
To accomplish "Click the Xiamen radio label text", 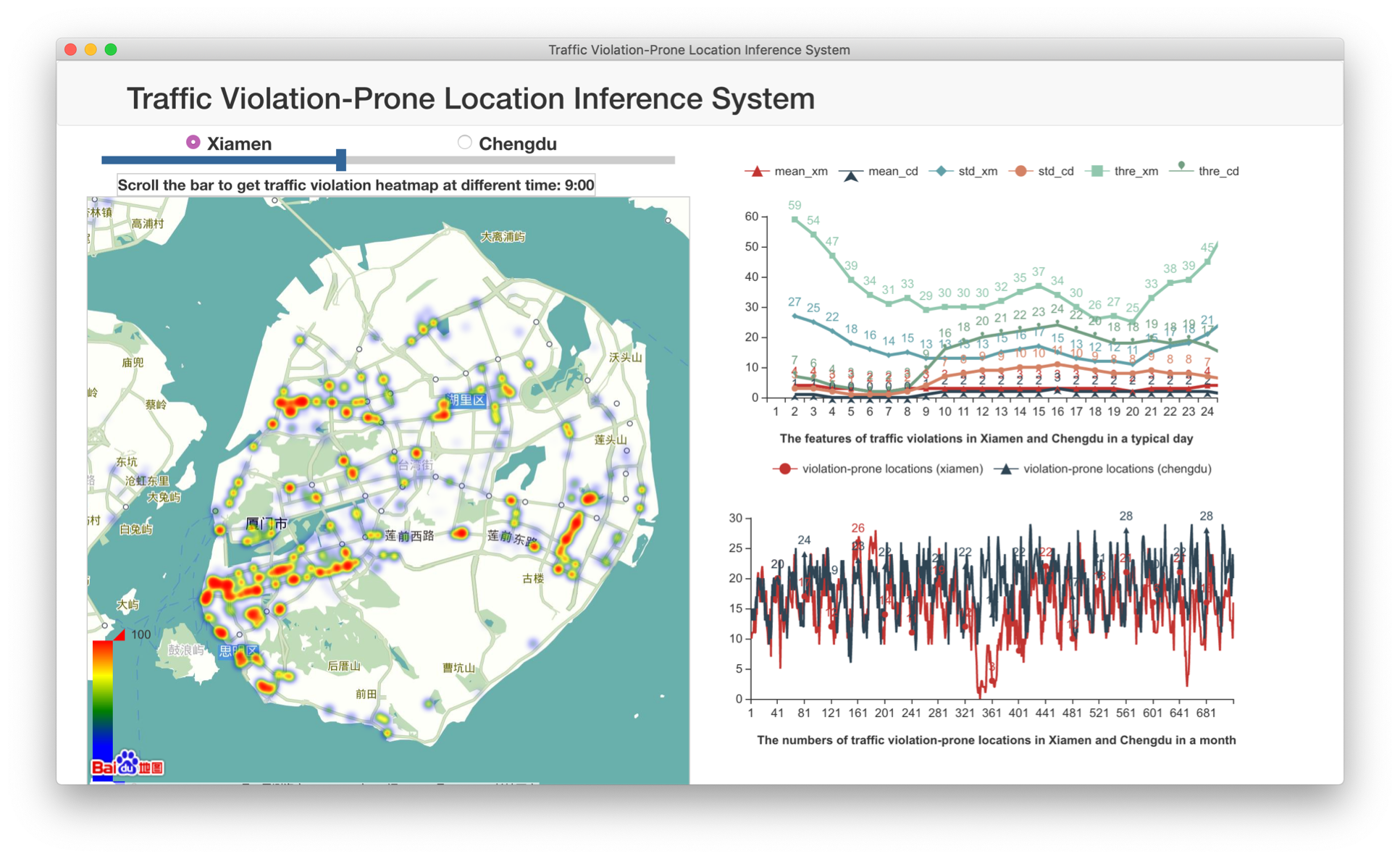I will coord(239,143).
